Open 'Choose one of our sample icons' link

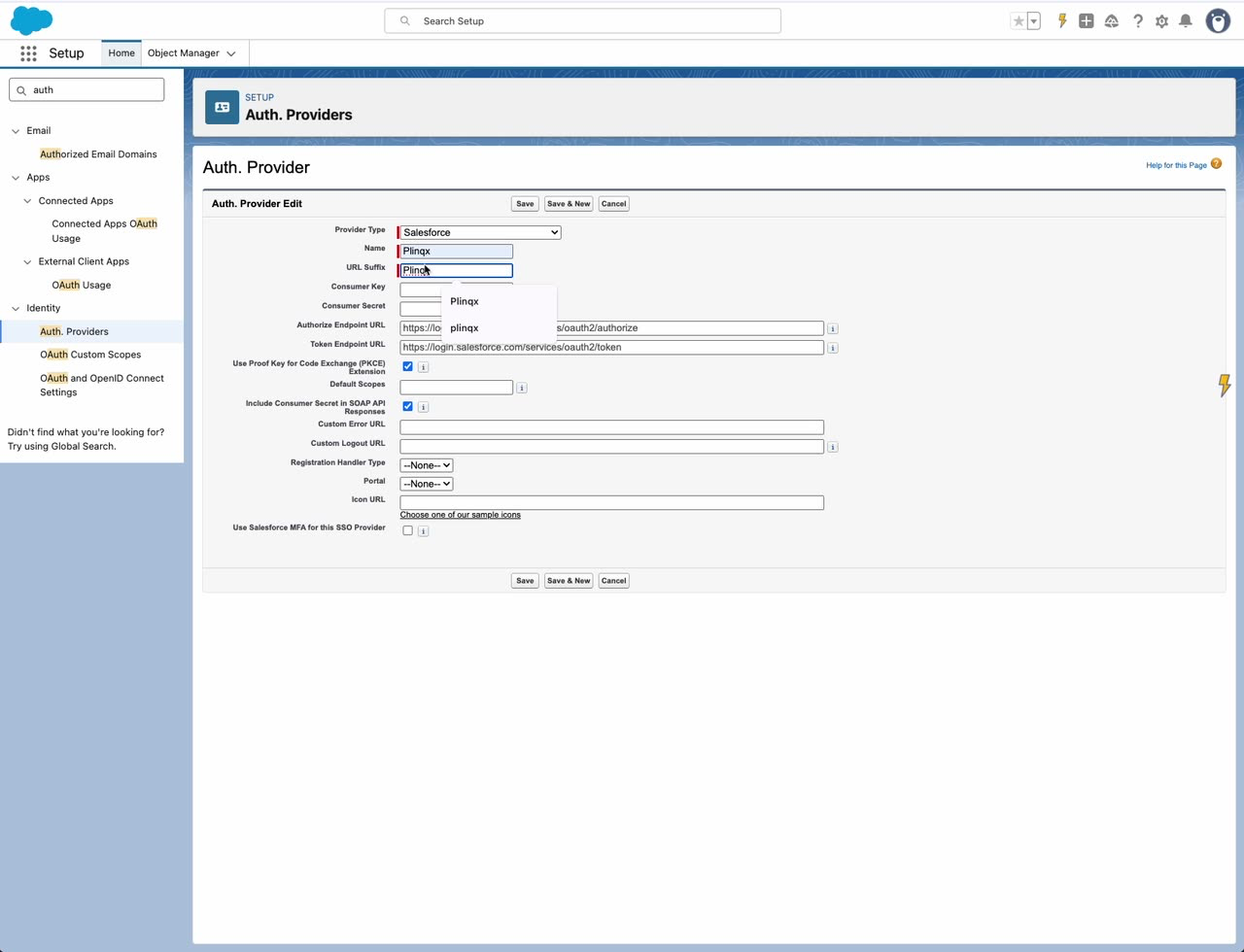click(460, 515)
